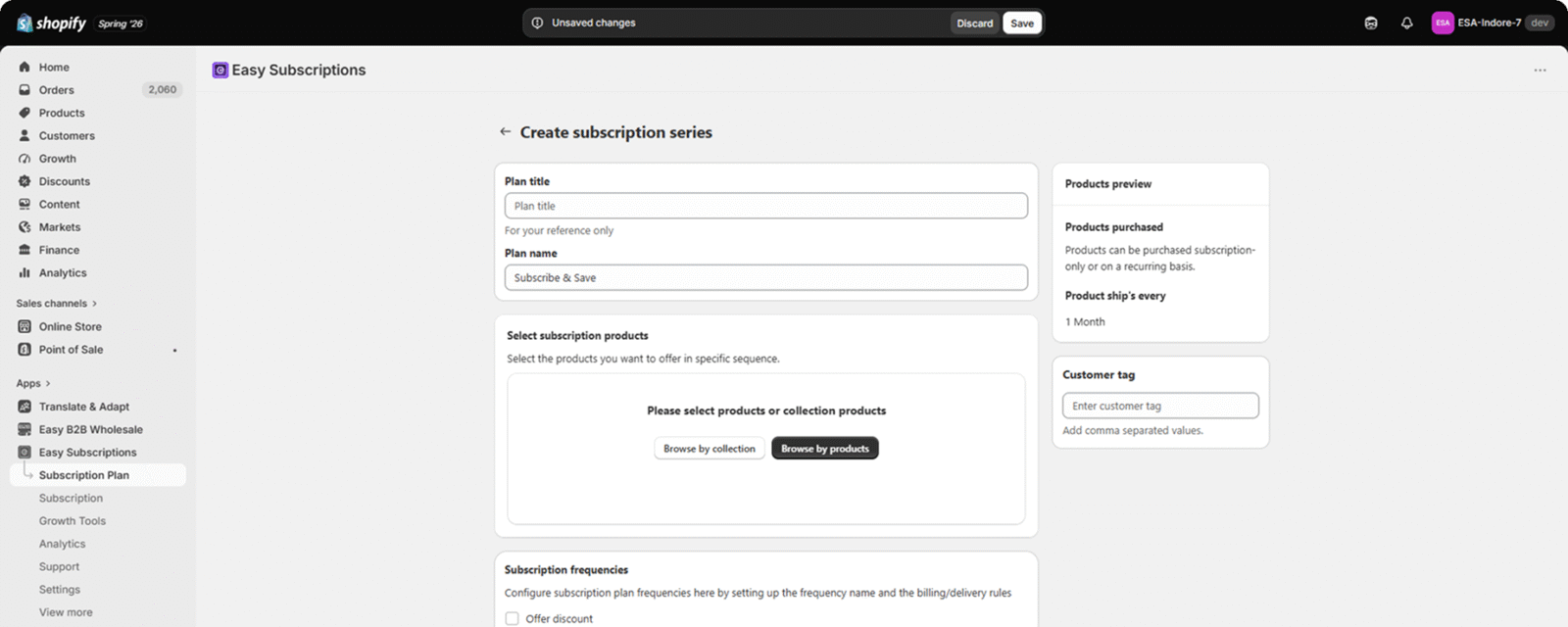Click View more in sidebar
Screen dimensions: 1568x627
tap(66, 612)
